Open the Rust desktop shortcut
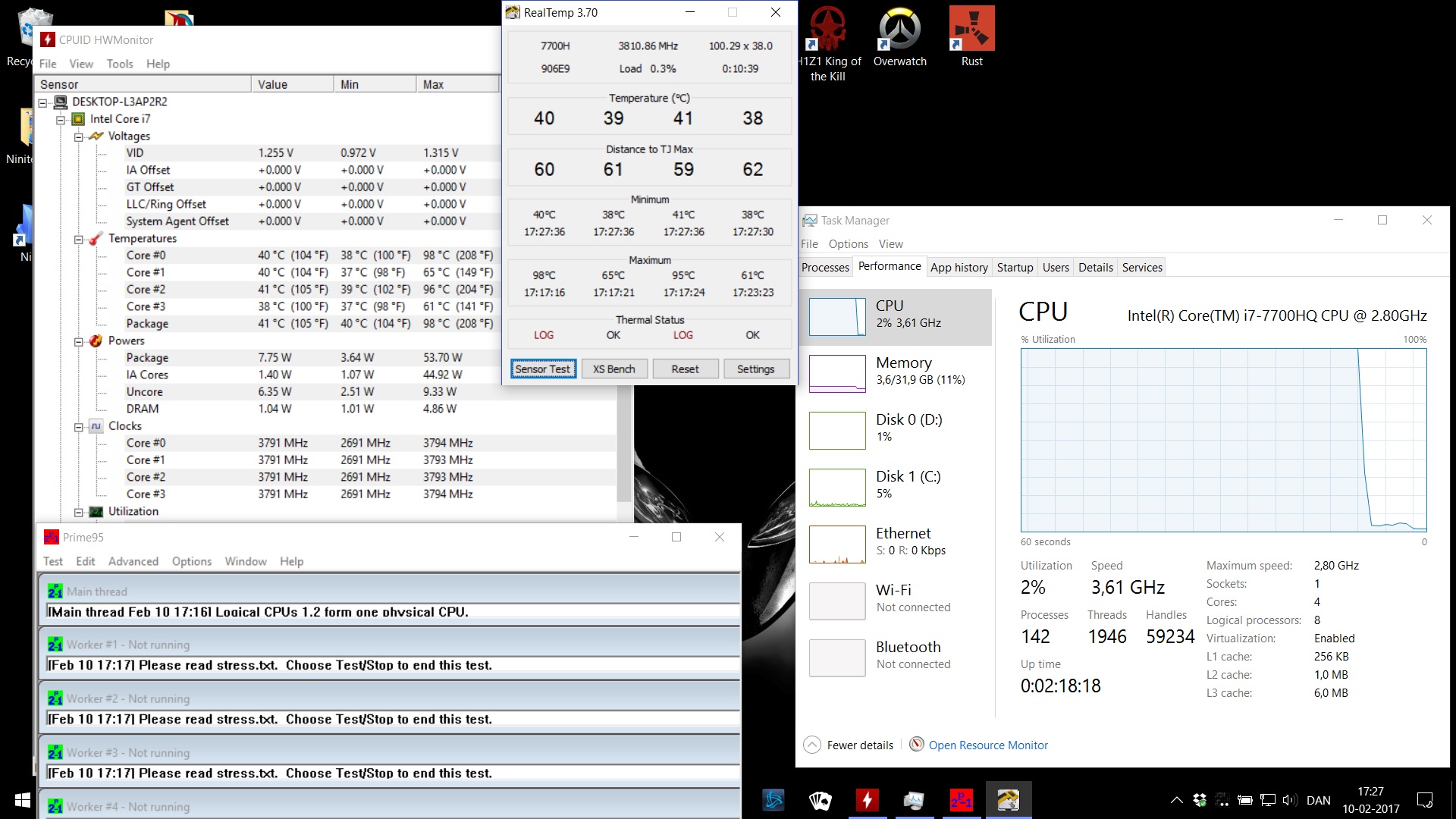The height and width of the screenshot is (819, 1456). pyautogui.click(x=972, y=38)
